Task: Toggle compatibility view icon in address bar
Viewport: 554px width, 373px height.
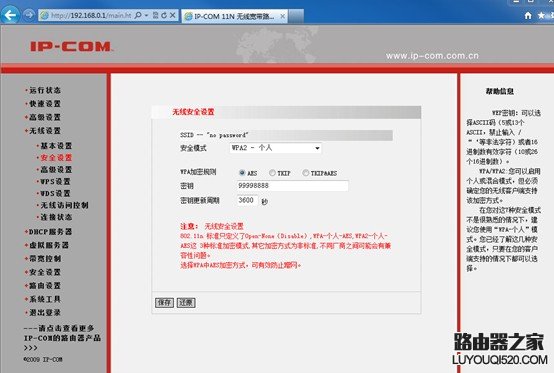Action: [x=155, y=15]
